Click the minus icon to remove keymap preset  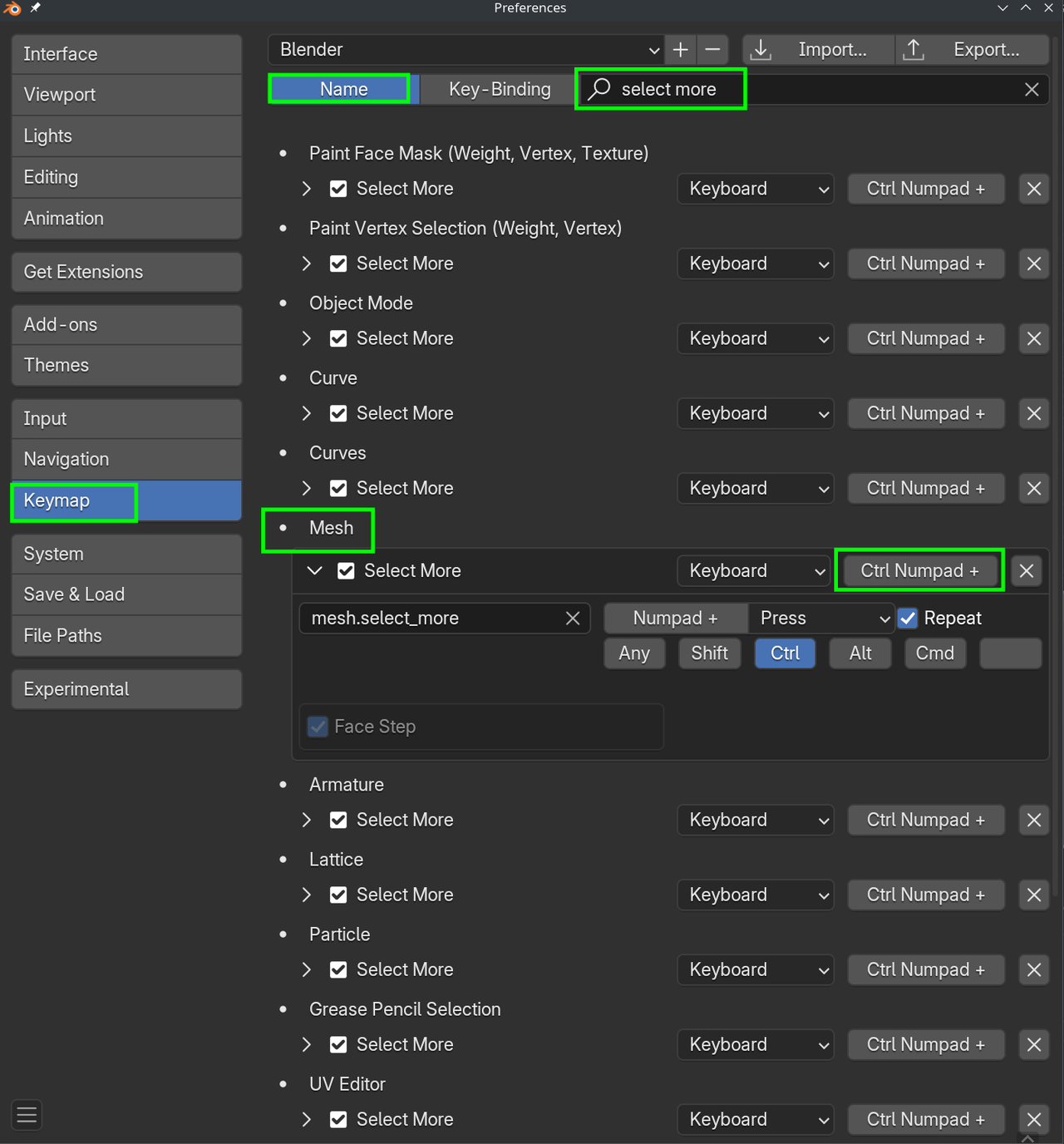click(712, 50)
